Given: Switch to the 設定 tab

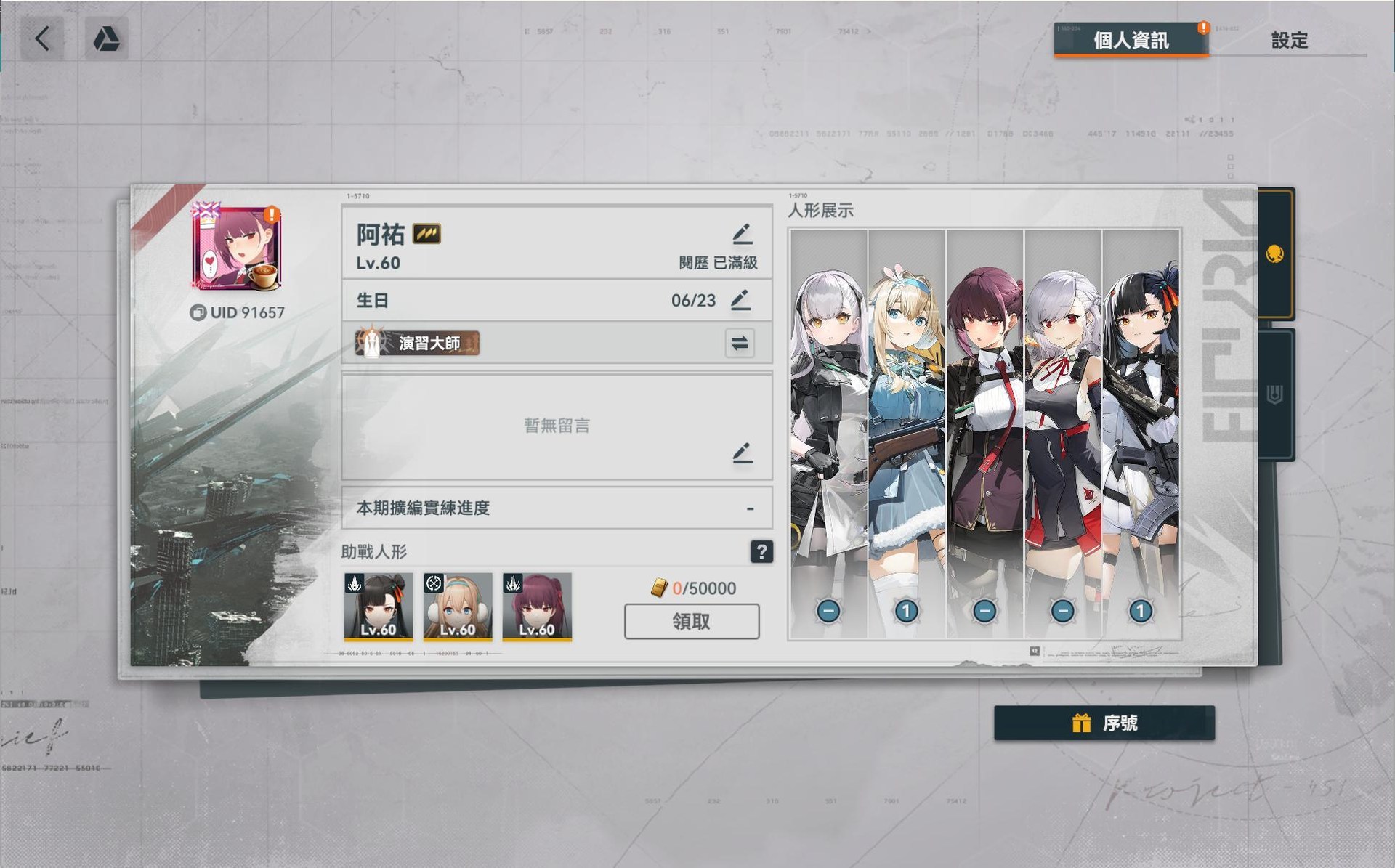Looking at the screenshot, I should point(1289,40).
